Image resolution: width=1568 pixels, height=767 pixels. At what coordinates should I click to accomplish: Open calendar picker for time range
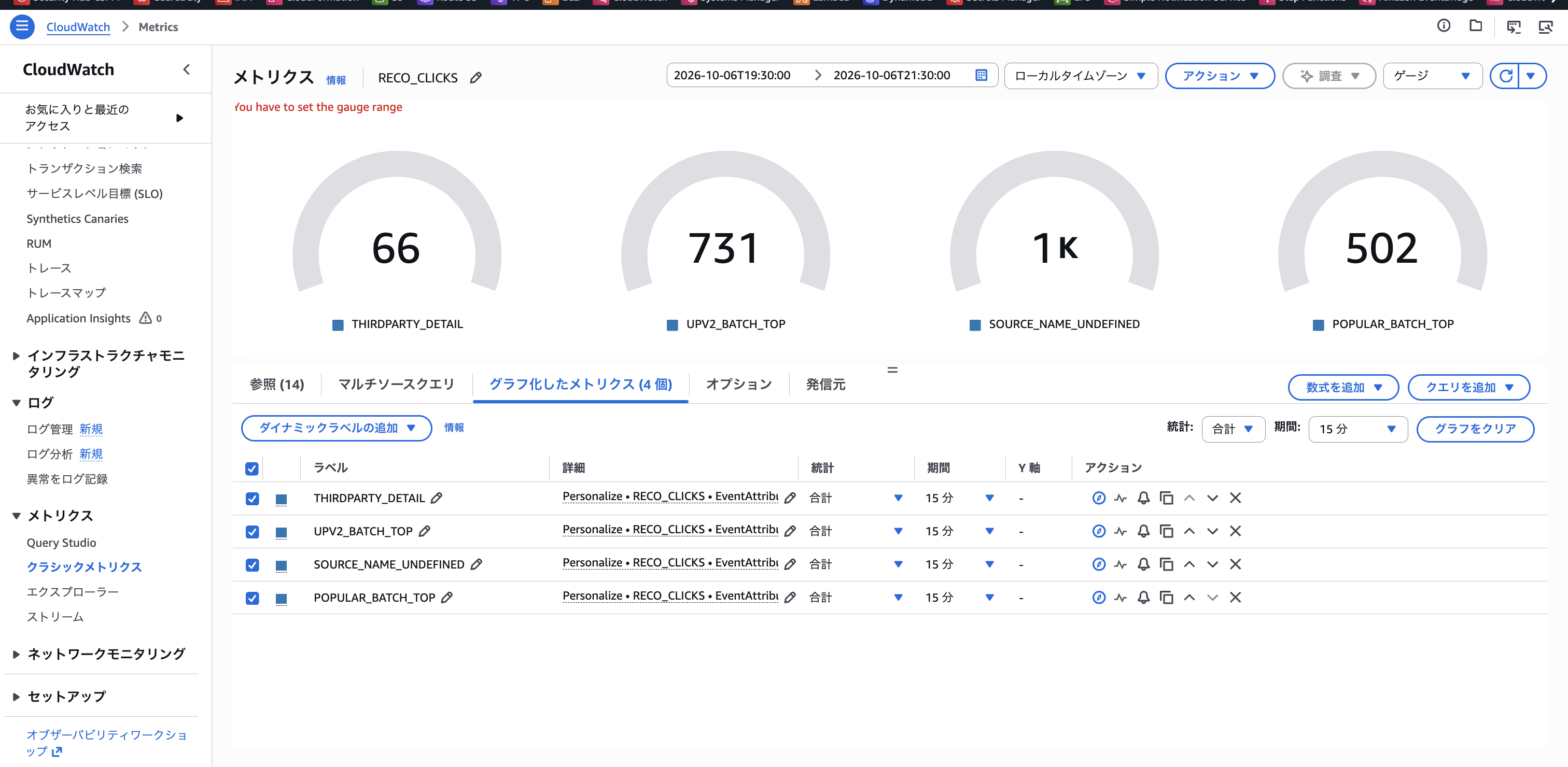[x=981, y=76]
